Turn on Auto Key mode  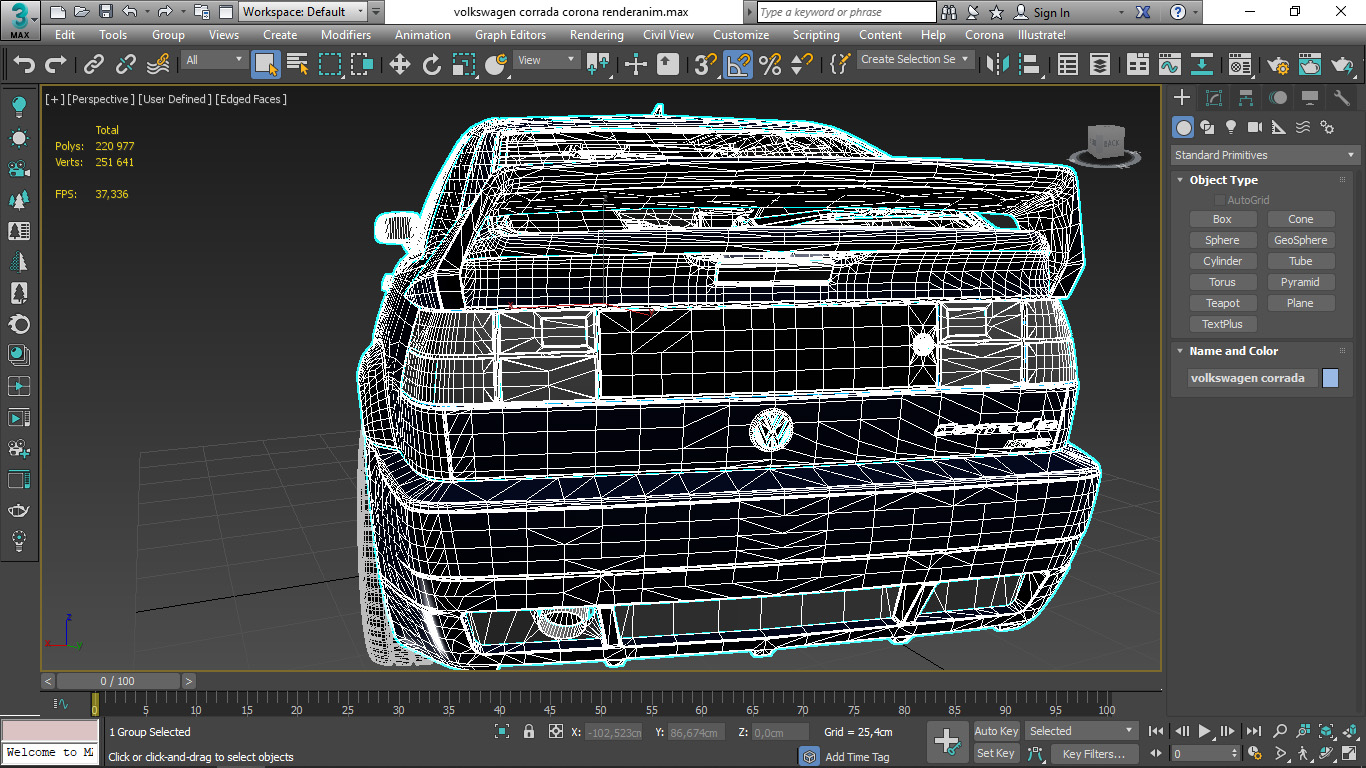pyautogui.click(x=996, y=731)
